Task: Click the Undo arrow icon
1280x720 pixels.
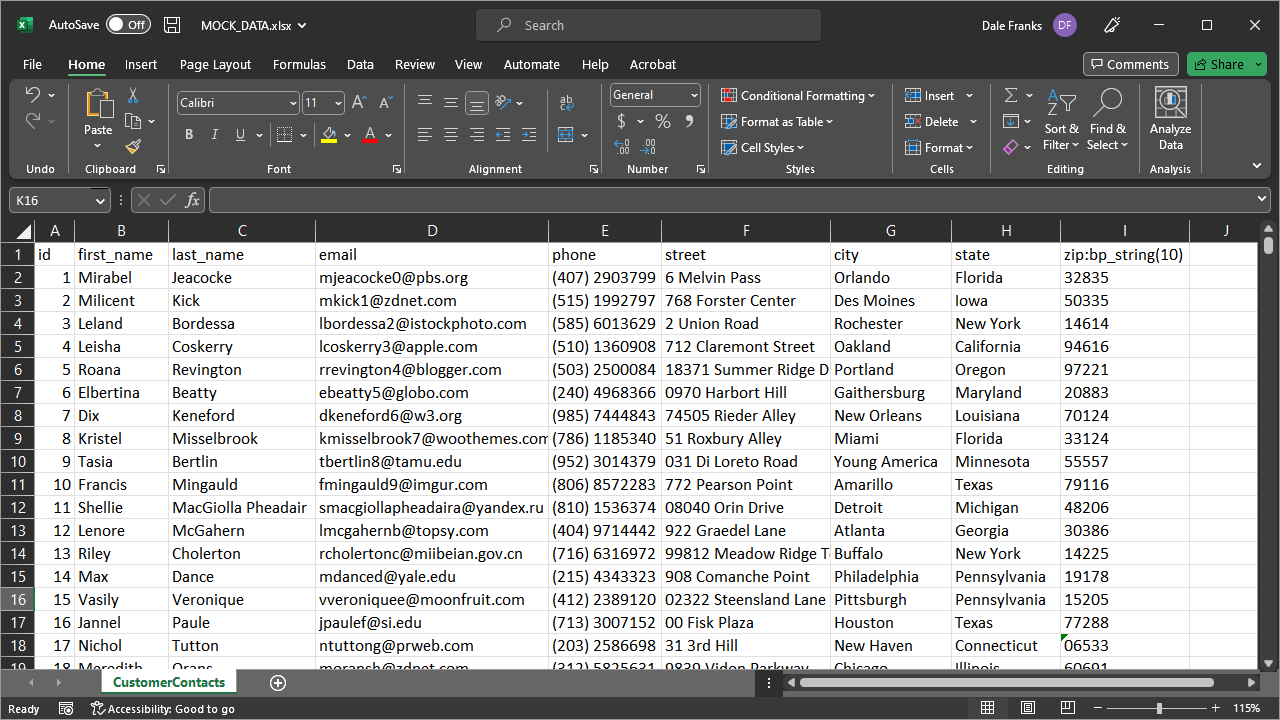Action: (32, 95)
